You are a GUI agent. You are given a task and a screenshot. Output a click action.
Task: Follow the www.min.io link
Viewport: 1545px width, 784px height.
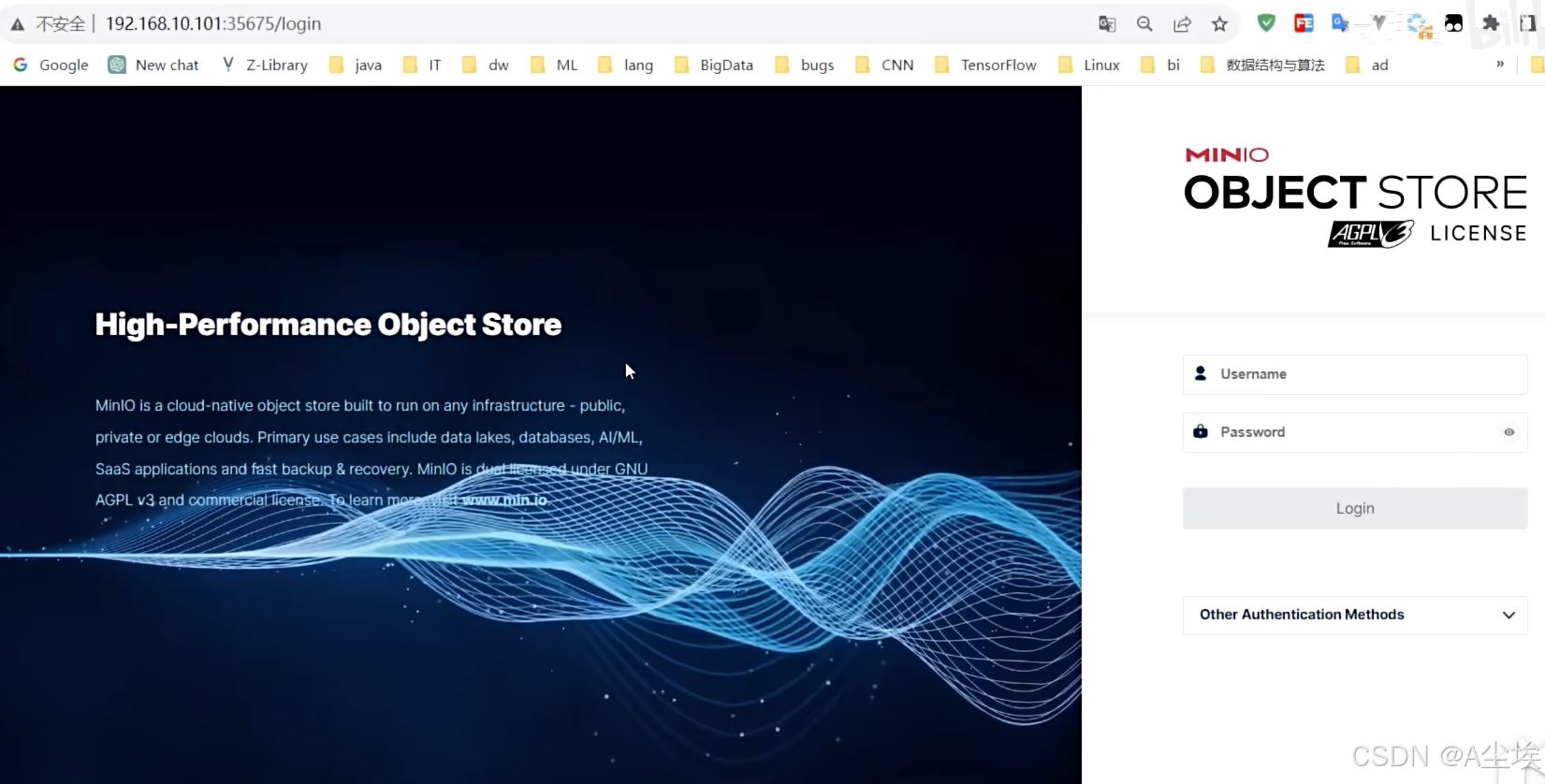(504, 500)
